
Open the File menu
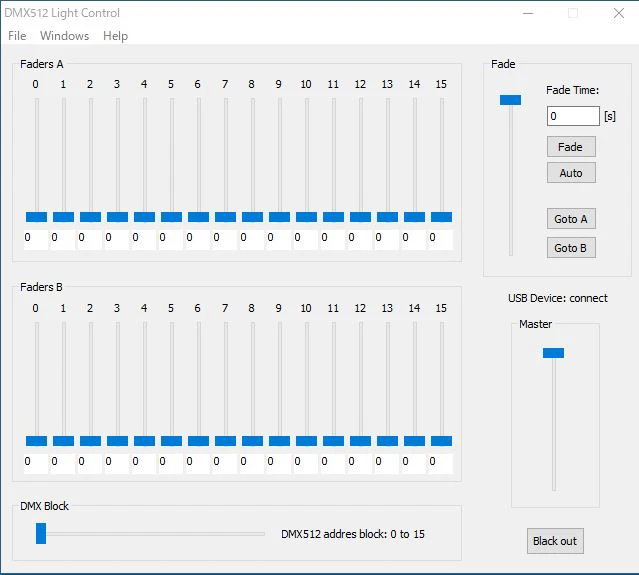click(17, 36)
